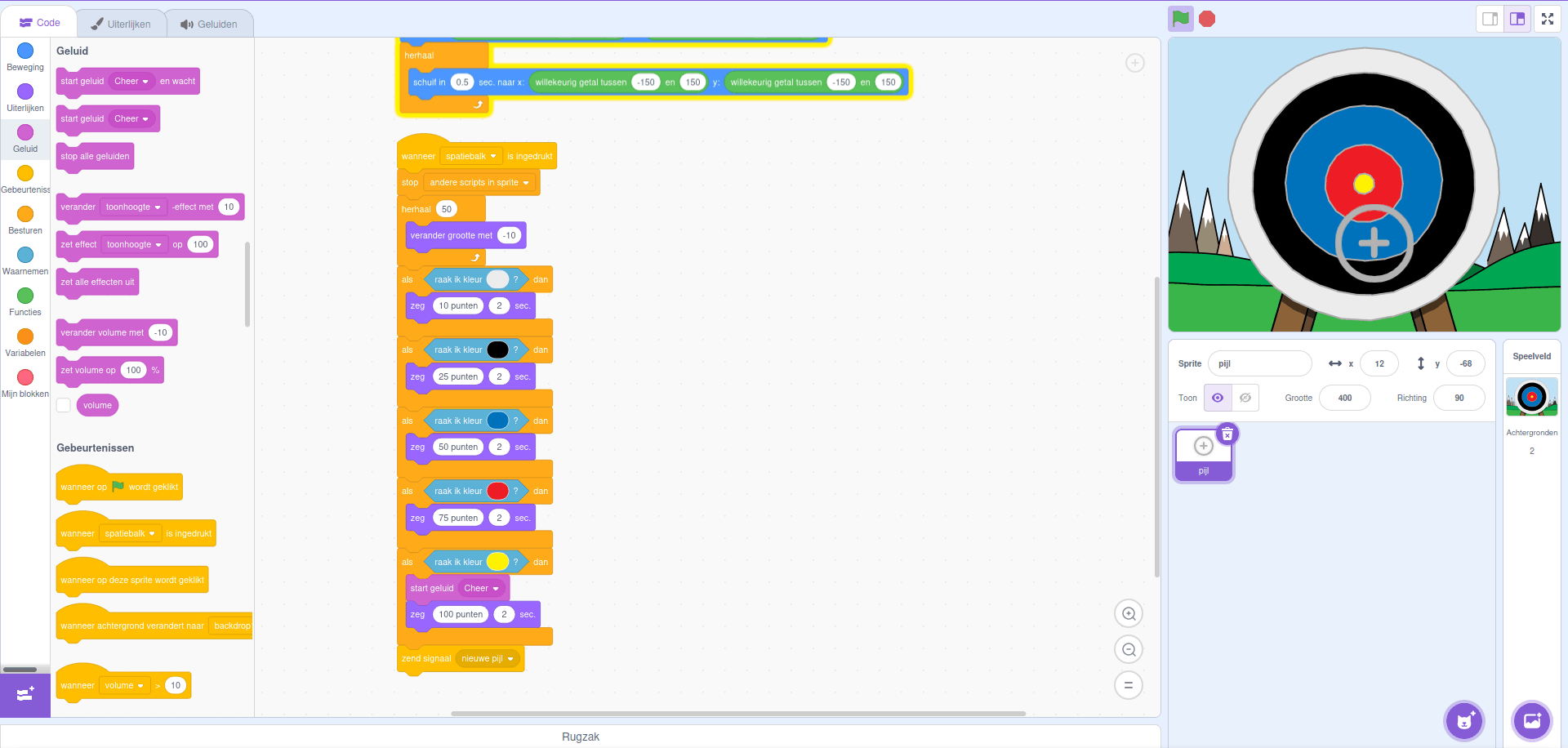1568x748 pixels.
Task: Open spatiebalk dropdown in workspace hat block
Action: coord(471,156)
